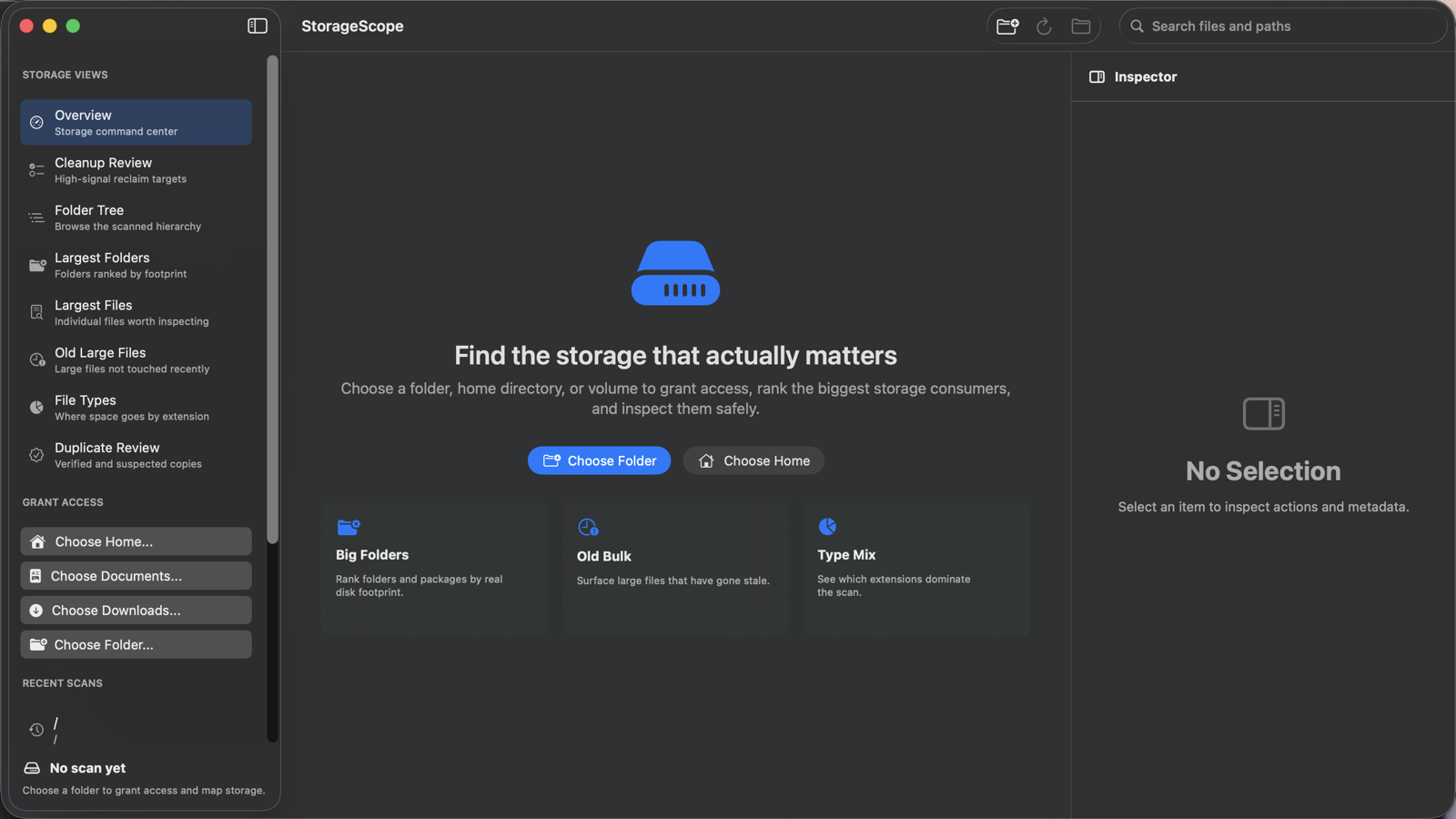Click the large blue drive icon
Image resolution: width=1456 pixels, height=819 pixels.
pos(676,273)
